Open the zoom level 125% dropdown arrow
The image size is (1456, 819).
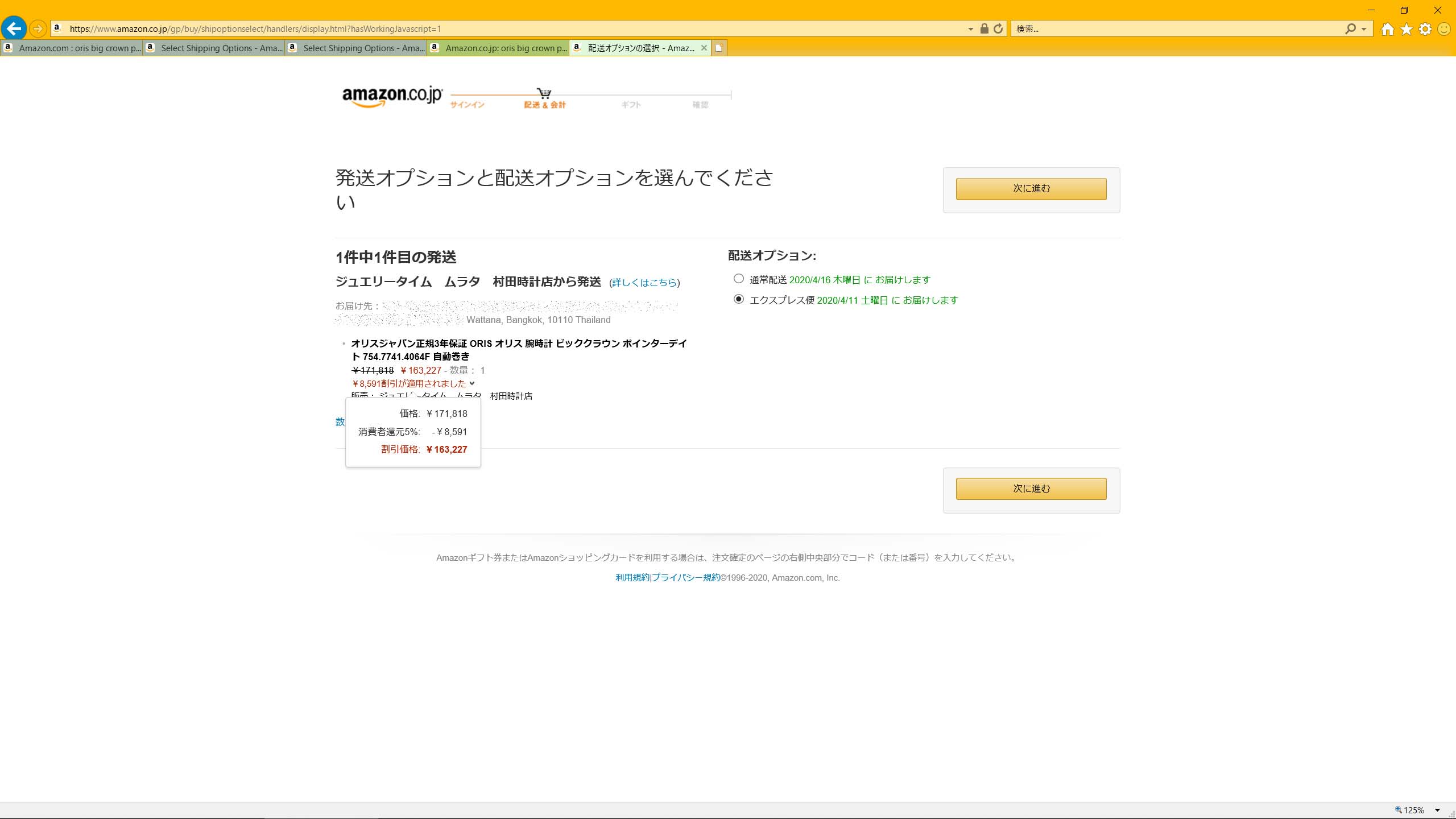click(1437, 810)
